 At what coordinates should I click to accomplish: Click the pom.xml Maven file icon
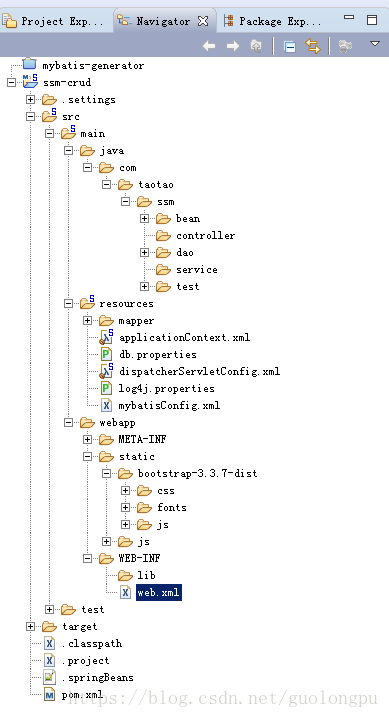[49, 695]
